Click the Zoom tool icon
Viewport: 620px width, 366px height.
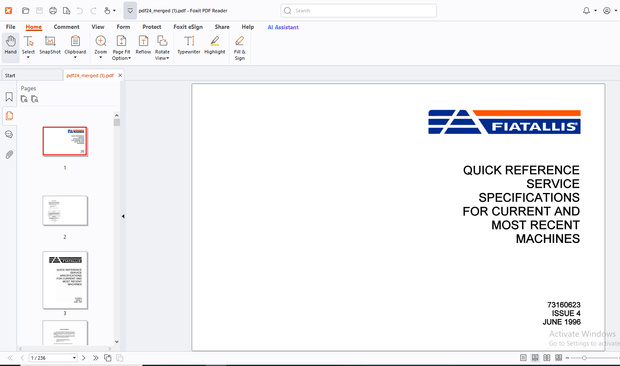coord(101,41)
